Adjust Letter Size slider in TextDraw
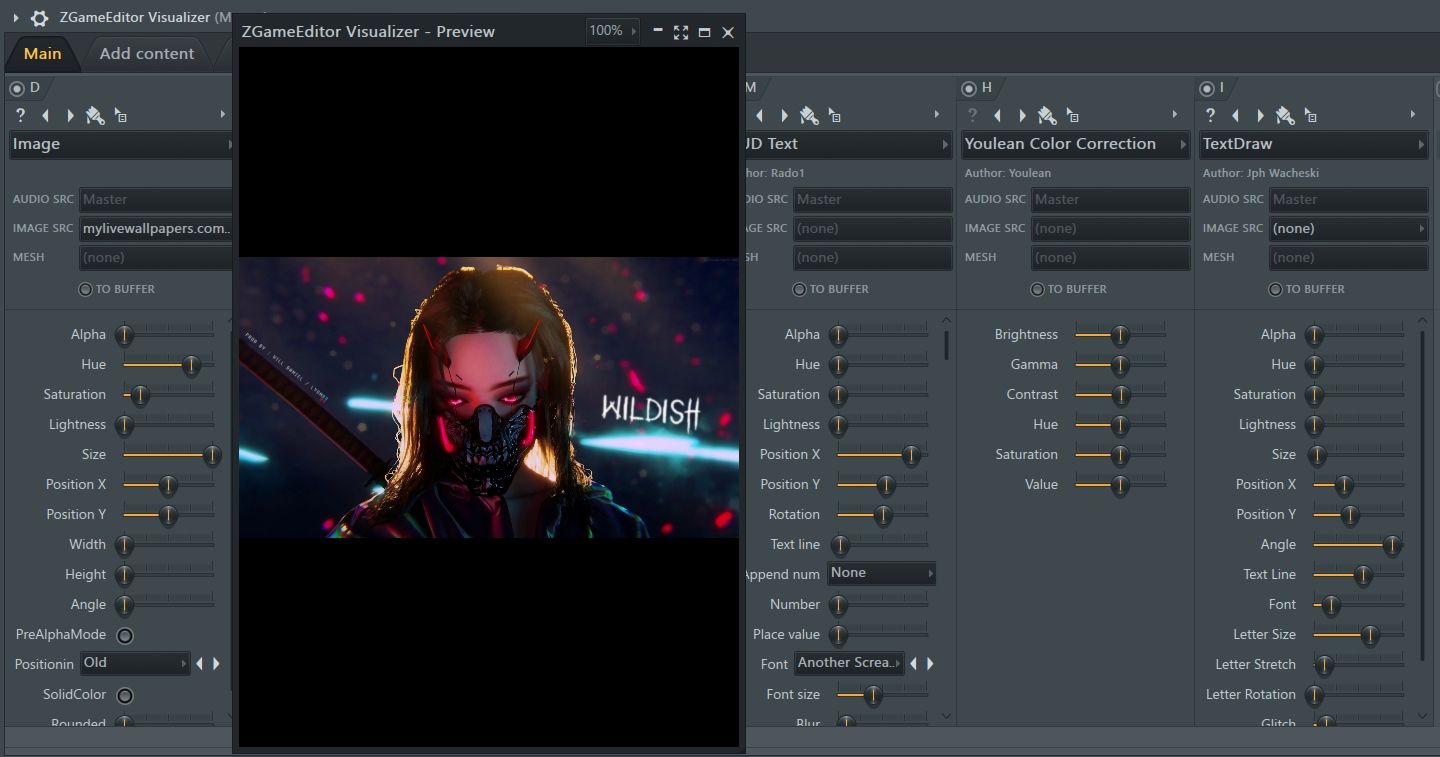This screenshot has height=757, width=1440. pos(1358,634)
